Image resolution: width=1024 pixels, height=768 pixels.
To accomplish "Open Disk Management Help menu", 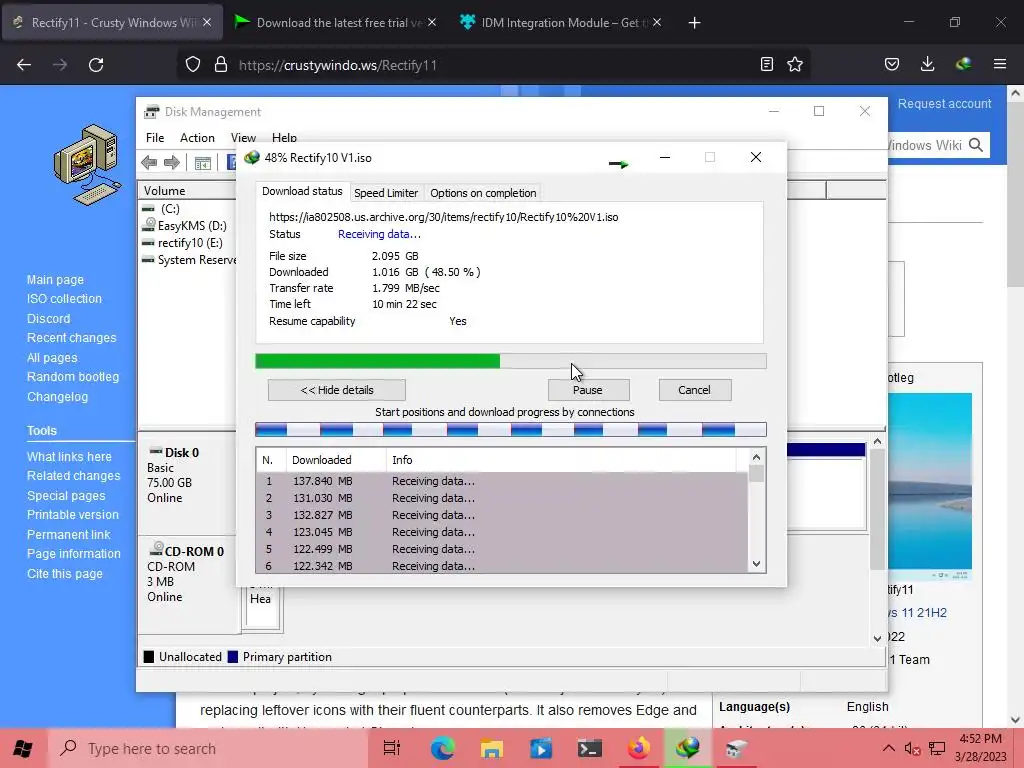I will 284,138.
